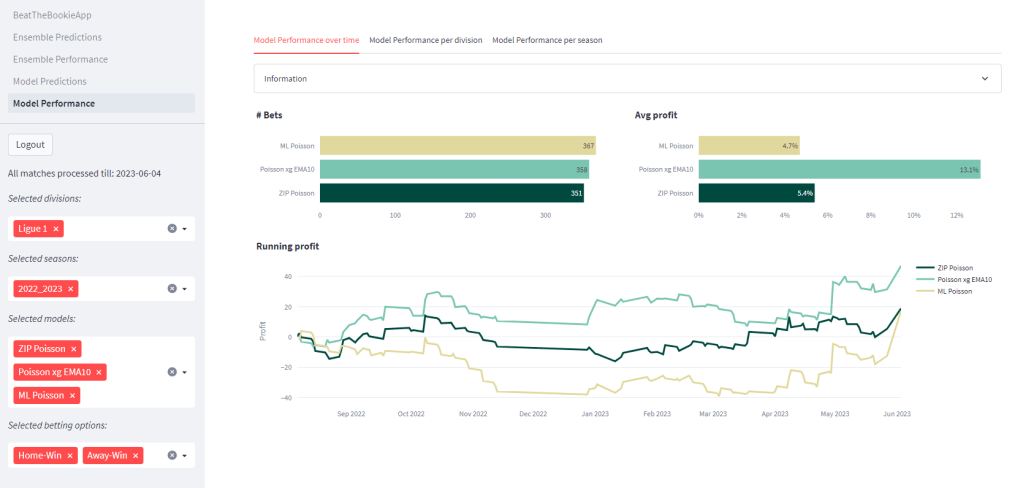Toggle ZIP Poisson series in chart legend
1023x488 pixels.
point(957,268)
